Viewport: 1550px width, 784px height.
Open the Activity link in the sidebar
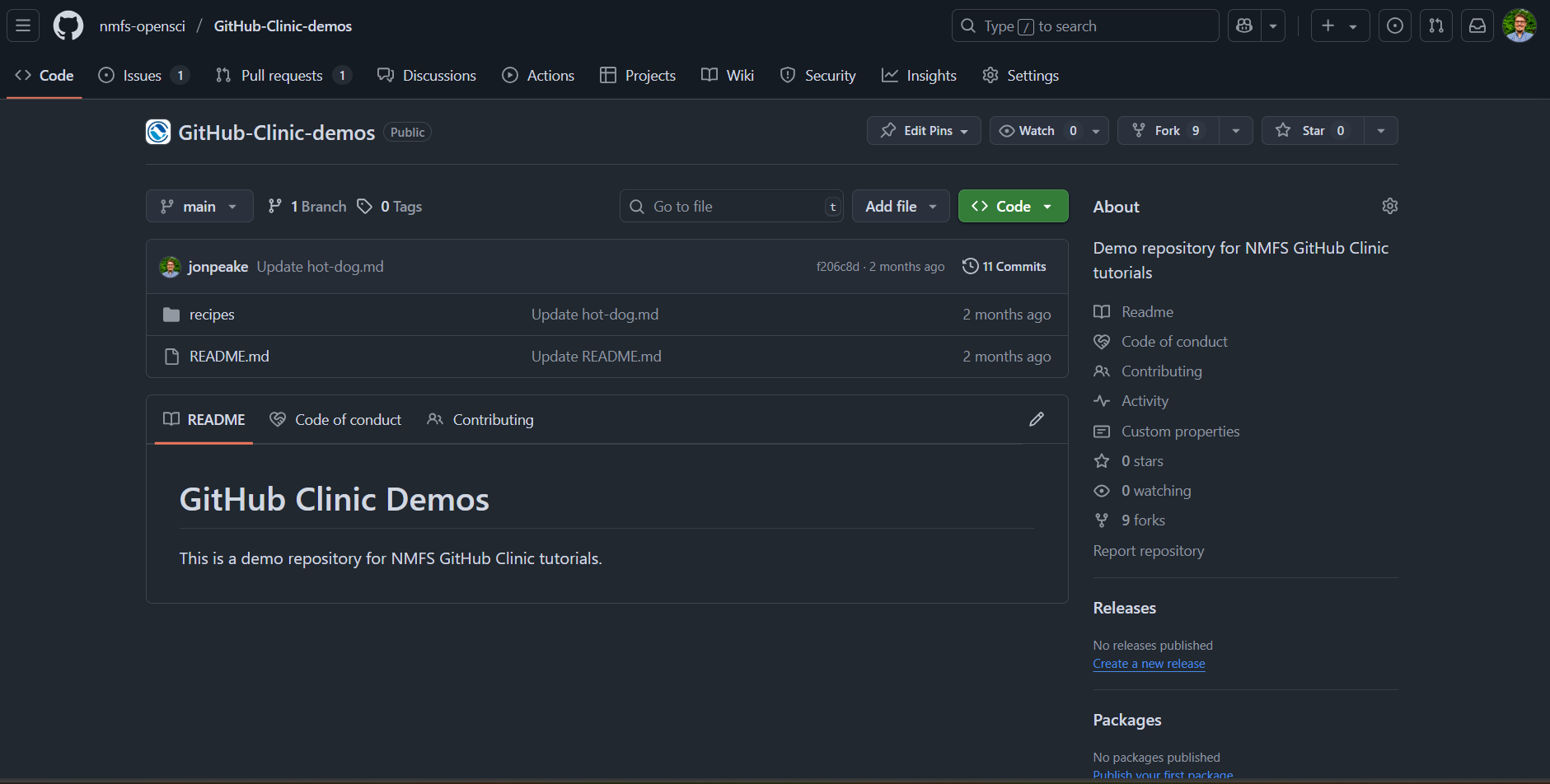pos(1131,400)
